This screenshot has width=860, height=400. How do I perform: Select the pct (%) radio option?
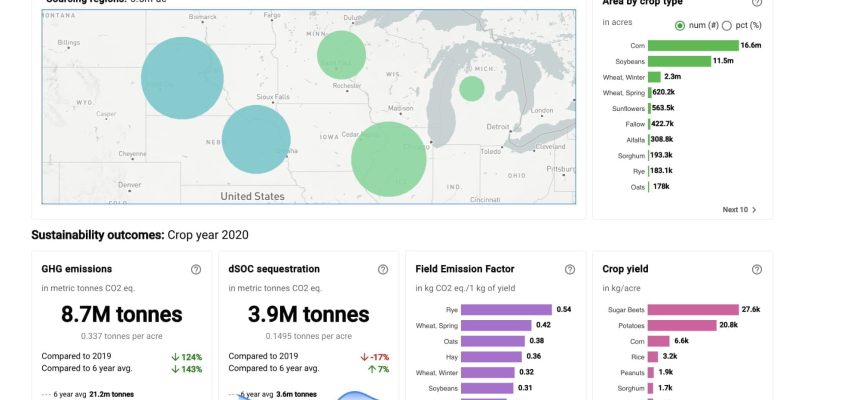click(727, 26)
